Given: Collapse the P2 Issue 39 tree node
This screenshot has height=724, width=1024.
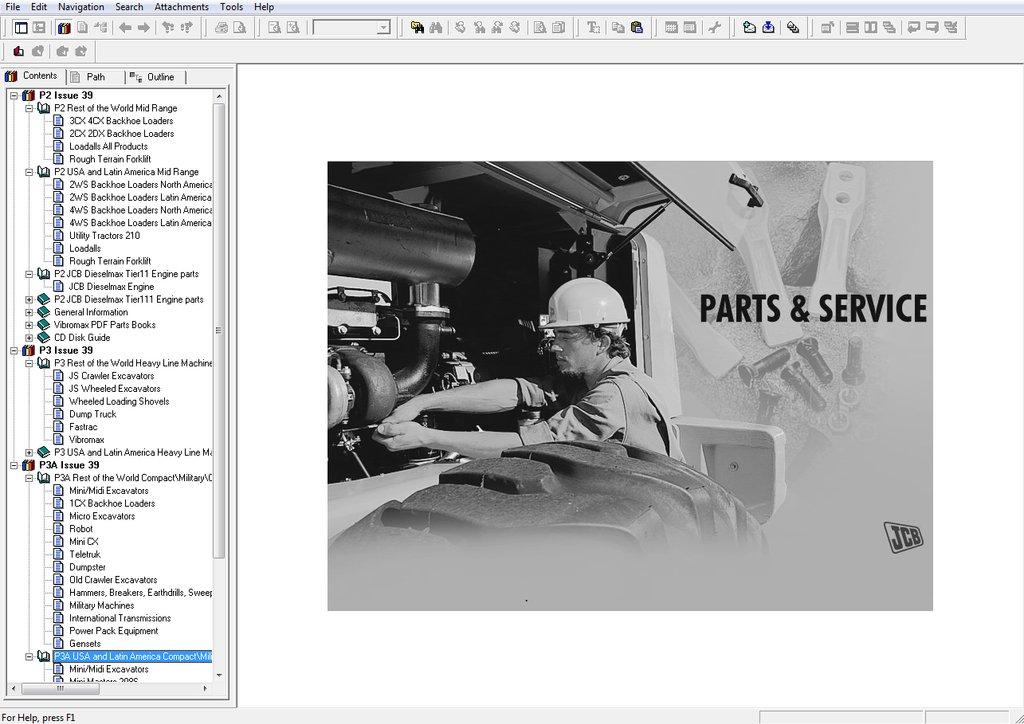Looking at the screenshot, I should [x=14, y=96].
